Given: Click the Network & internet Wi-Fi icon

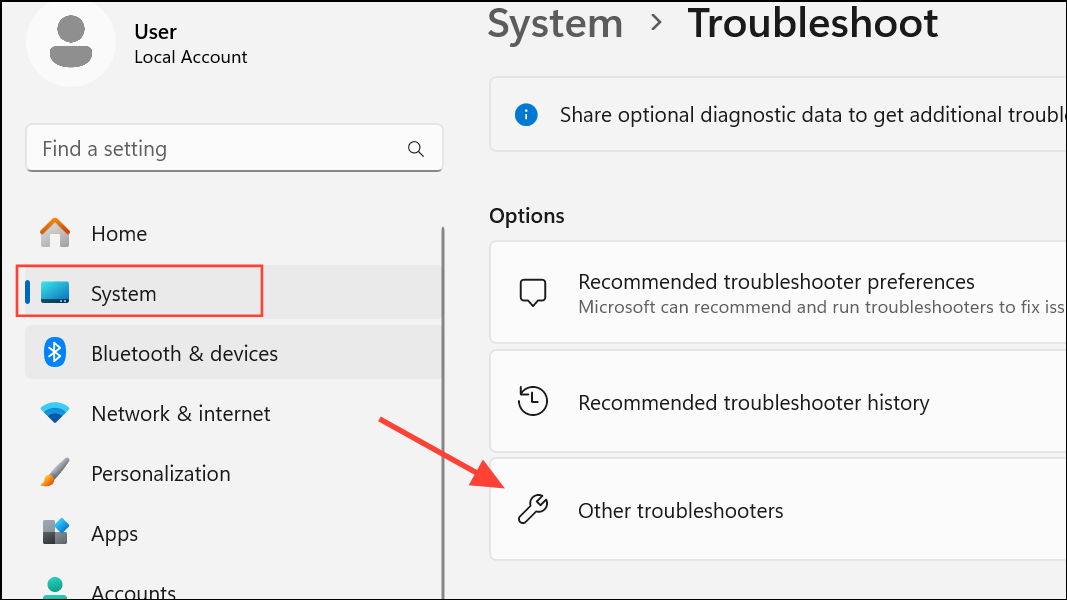Looking at the screenshot, I should click(54, 412).
